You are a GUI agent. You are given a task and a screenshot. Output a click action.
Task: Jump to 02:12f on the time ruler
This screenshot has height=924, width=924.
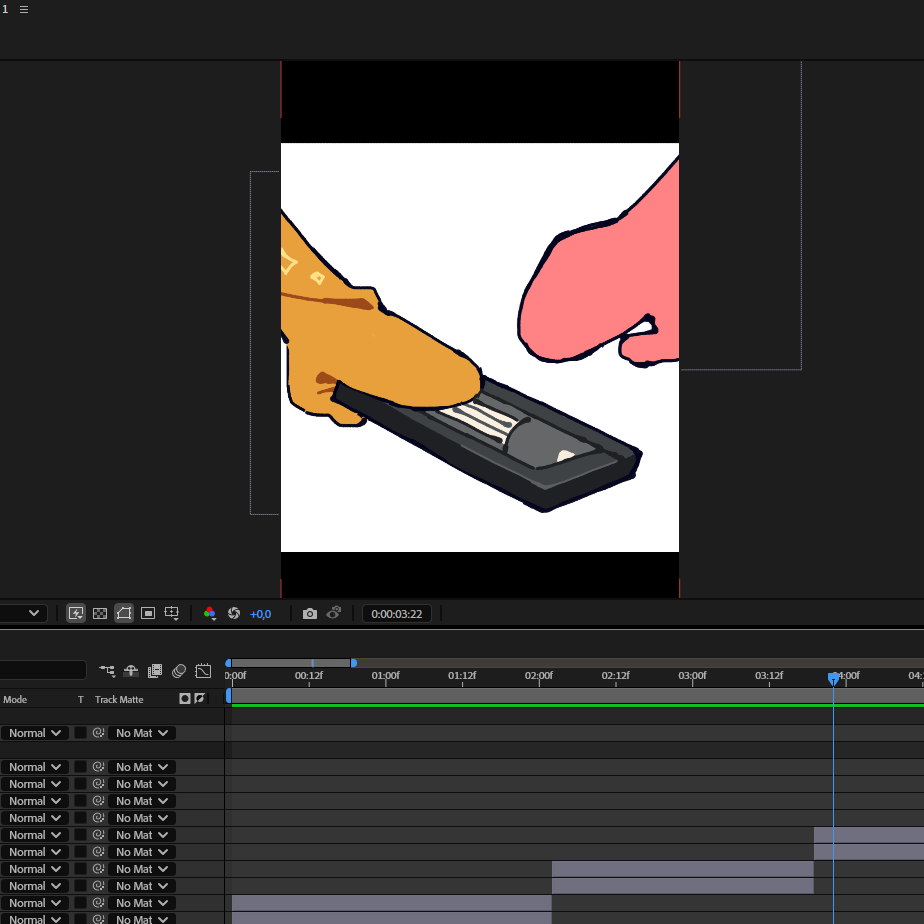[615, 675]
